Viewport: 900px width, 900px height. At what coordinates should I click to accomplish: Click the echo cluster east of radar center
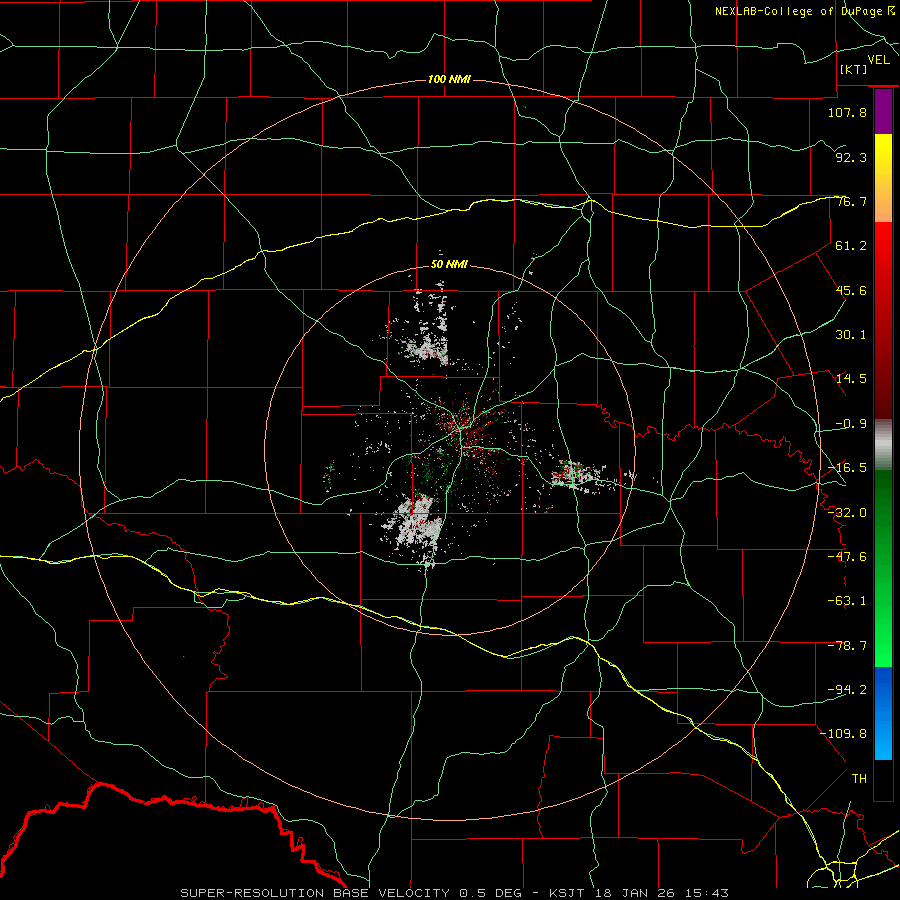click(577, 476)
